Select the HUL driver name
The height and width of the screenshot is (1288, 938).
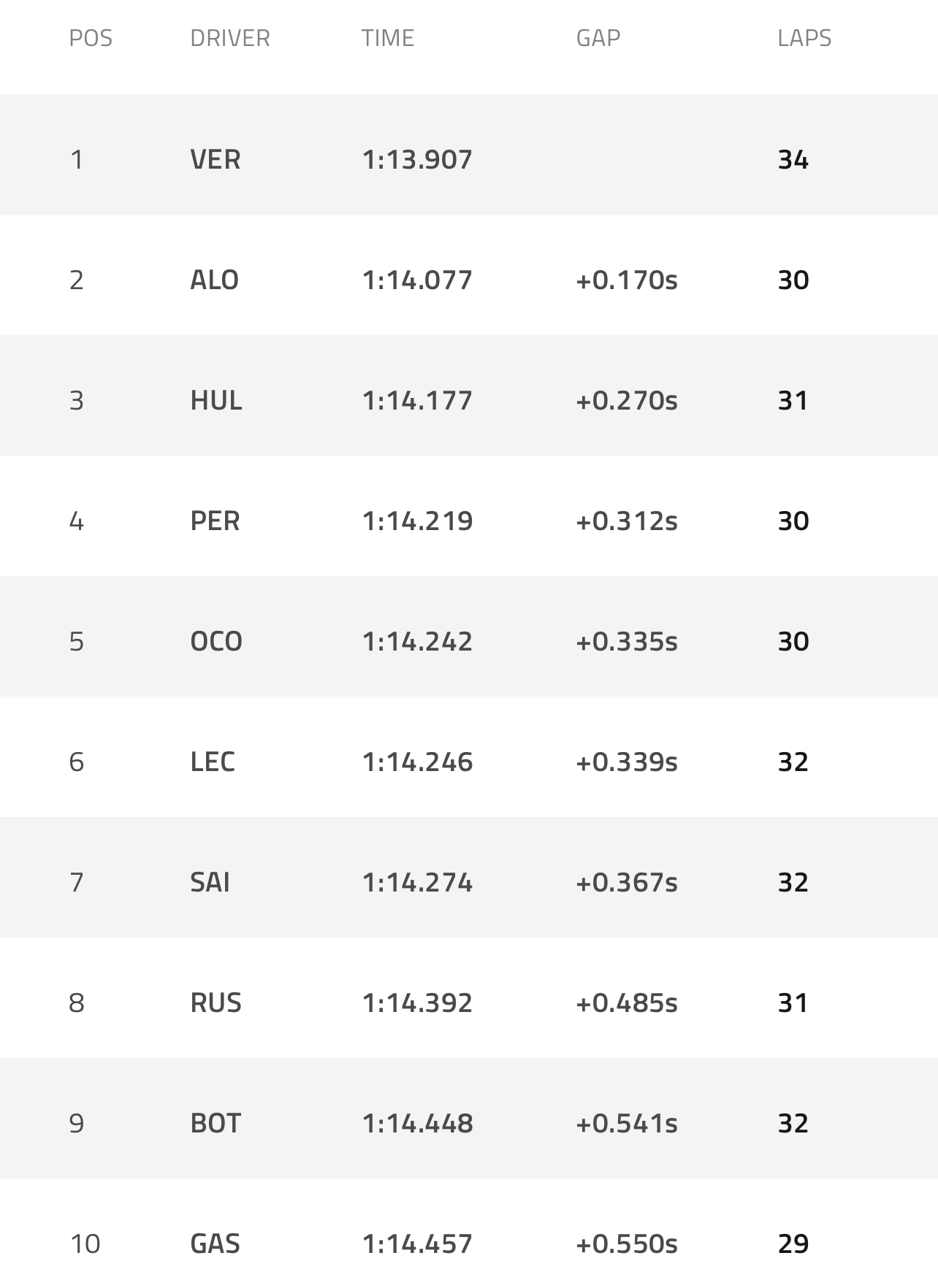tap(216, 400)
